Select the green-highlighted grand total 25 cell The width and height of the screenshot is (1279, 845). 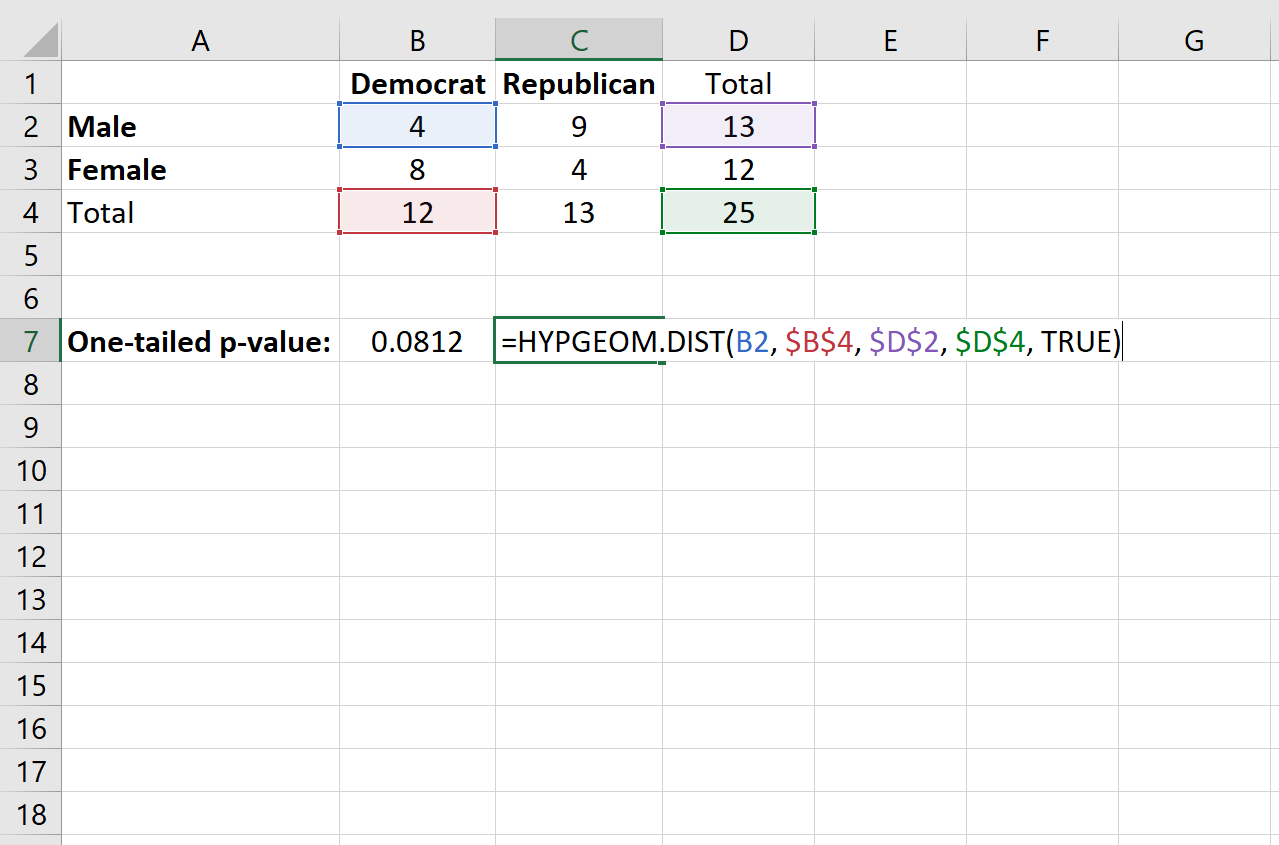pyautogui.click(x=738, y=213)
